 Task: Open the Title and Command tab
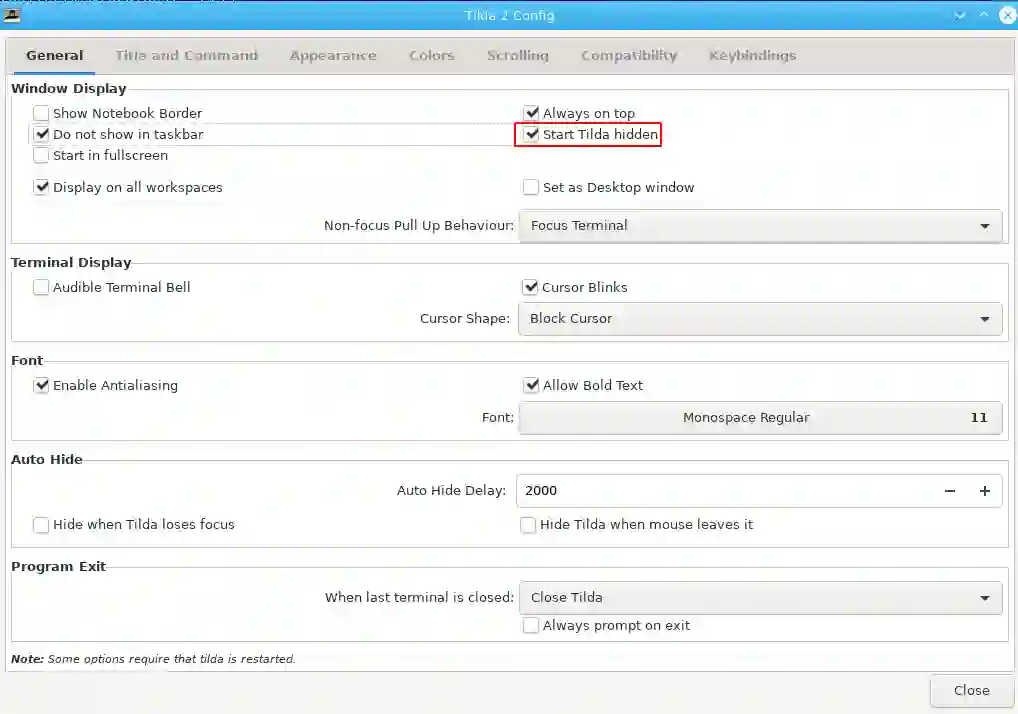coord(186,56)
